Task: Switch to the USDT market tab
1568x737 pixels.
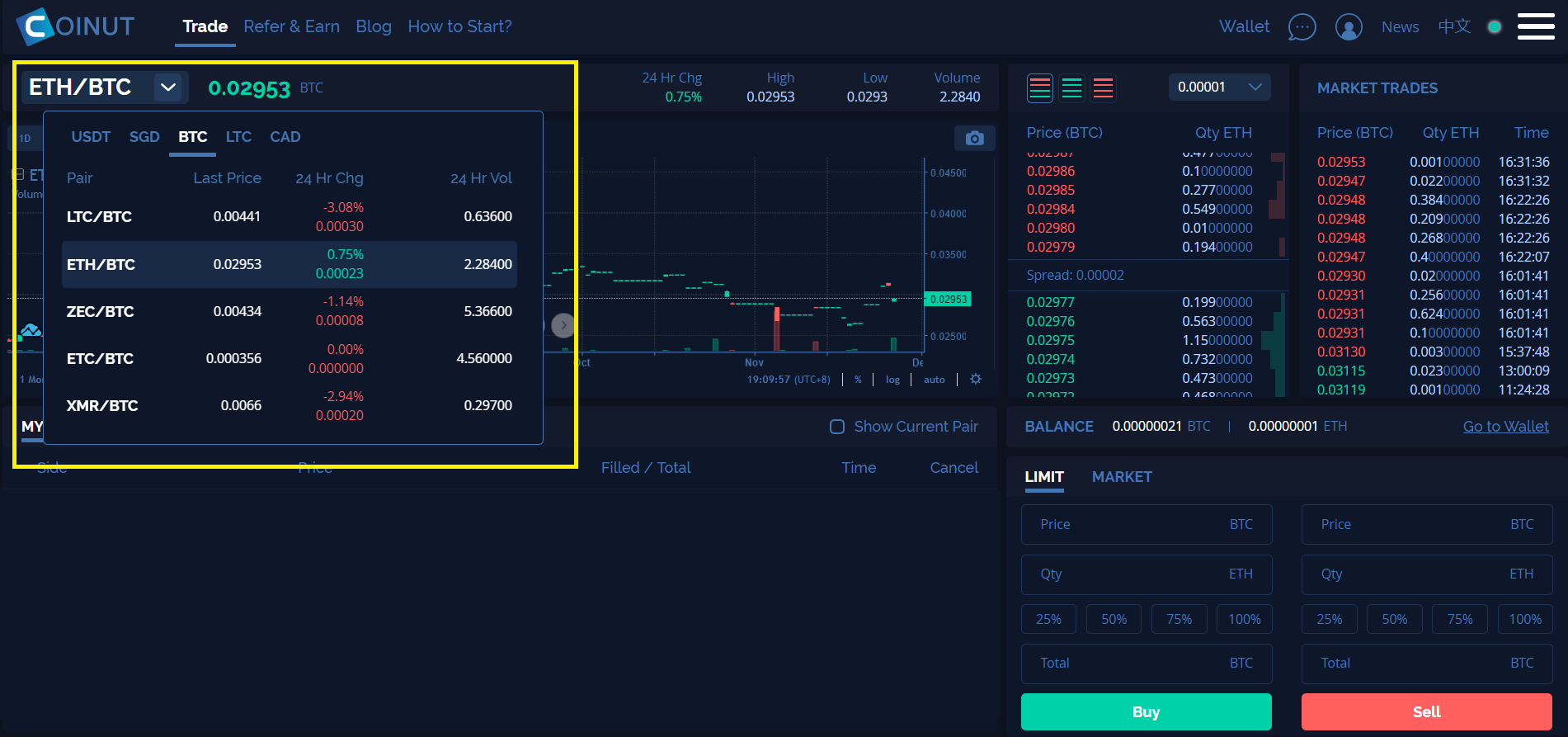Action: (91, 137)
